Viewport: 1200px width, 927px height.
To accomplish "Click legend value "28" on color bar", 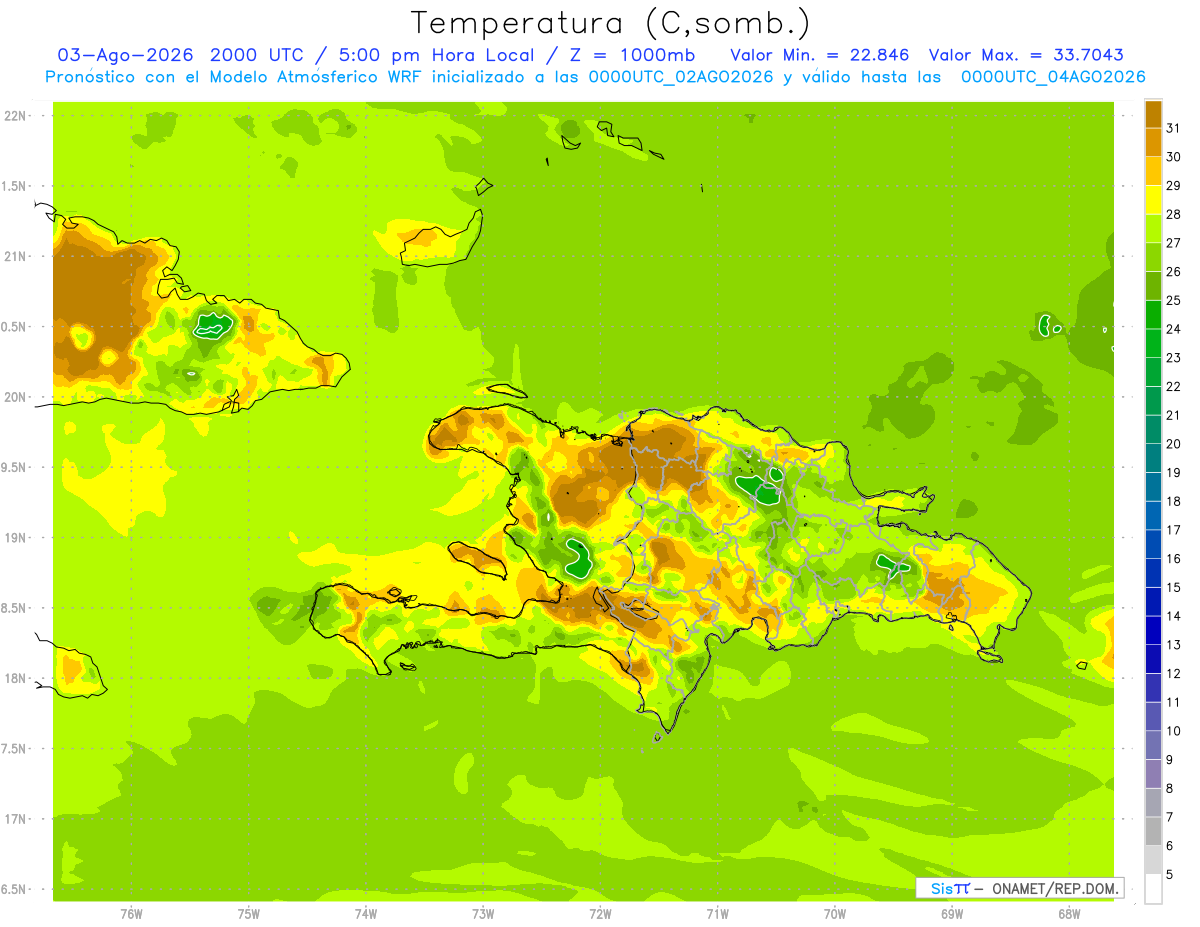I will click(1174, 214).
